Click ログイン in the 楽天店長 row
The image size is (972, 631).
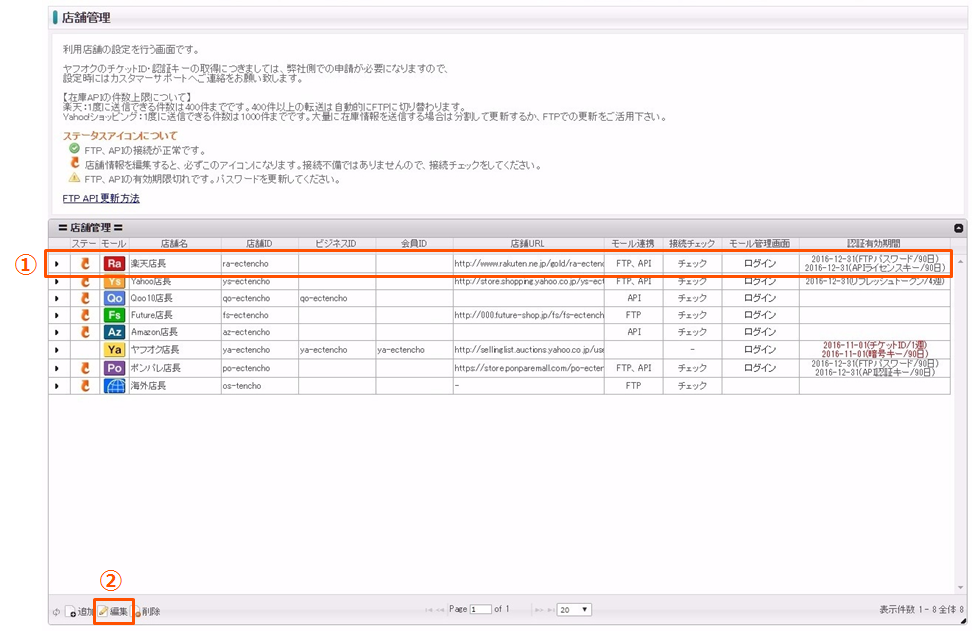pyautogui.click(x=760, y=263)
